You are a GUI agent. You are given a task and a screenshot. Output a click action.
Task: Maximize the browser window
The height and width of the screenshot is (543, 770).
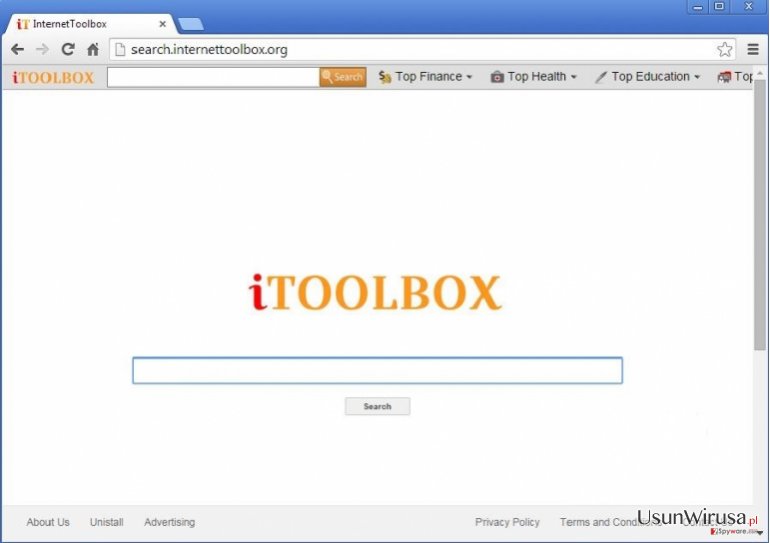(x=719, y=6)
